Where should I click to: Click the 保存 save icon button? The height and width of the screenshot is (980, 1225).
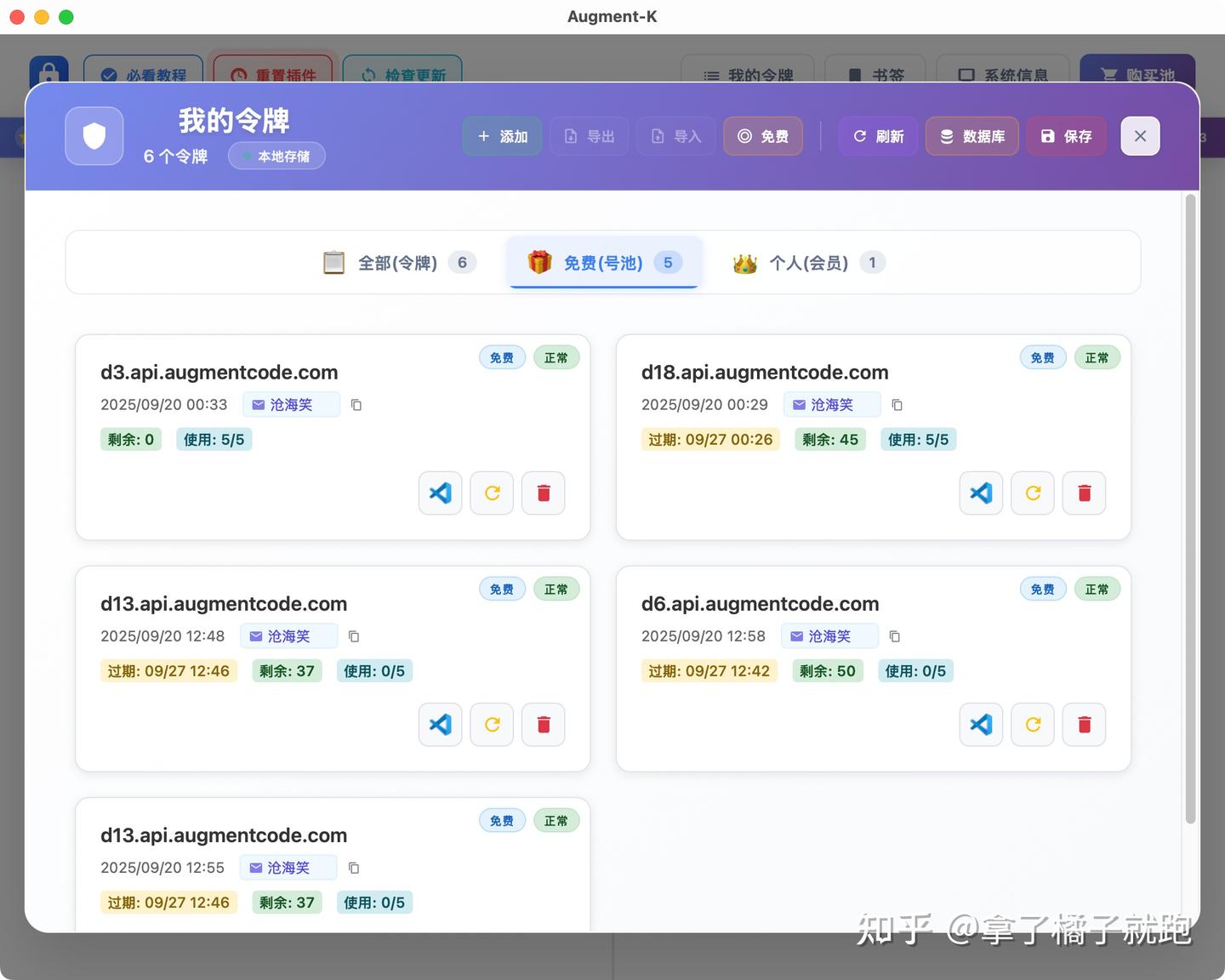pyautogui.click(x=1065, y=135)
